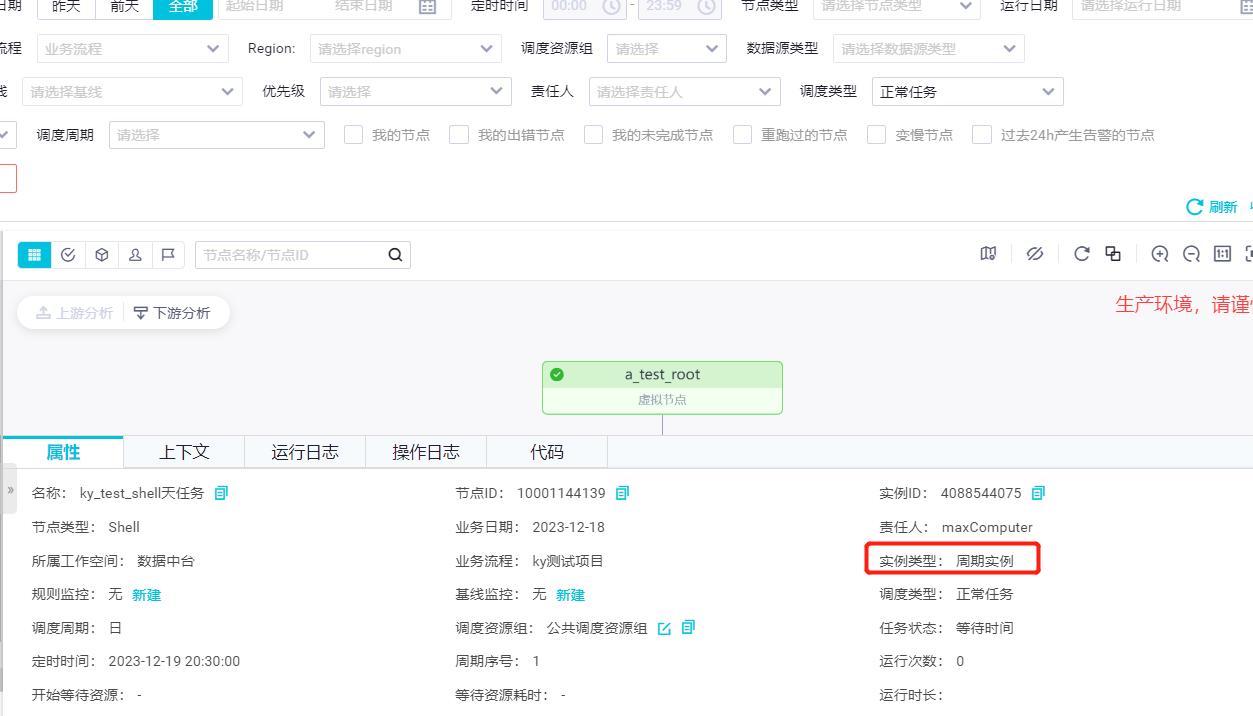
Task: Select the grid view icon in DAG toolbar
Action: point(35,255)
